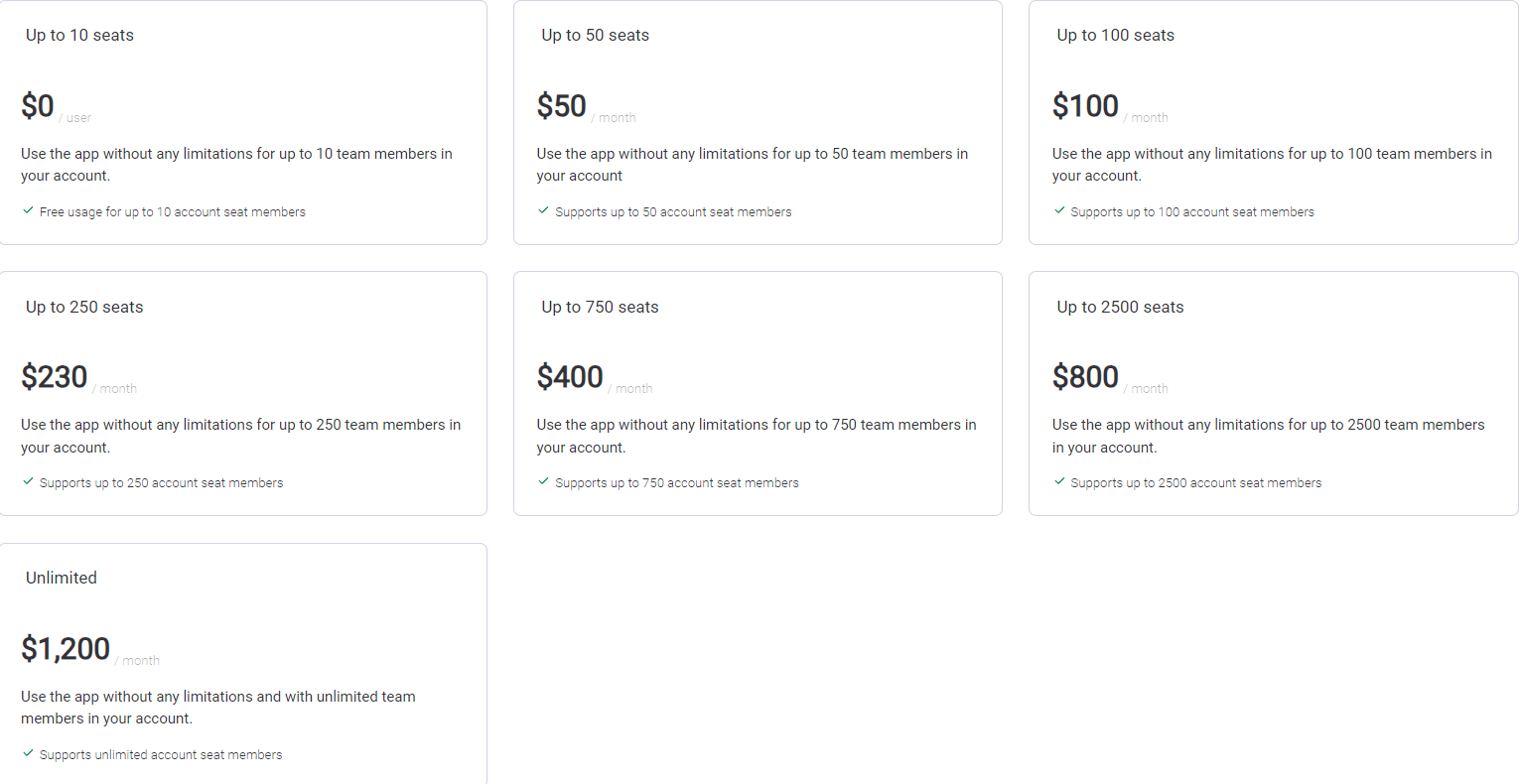Choose the Up to 100 seats heading
1520x784 pixels.
1115,36
